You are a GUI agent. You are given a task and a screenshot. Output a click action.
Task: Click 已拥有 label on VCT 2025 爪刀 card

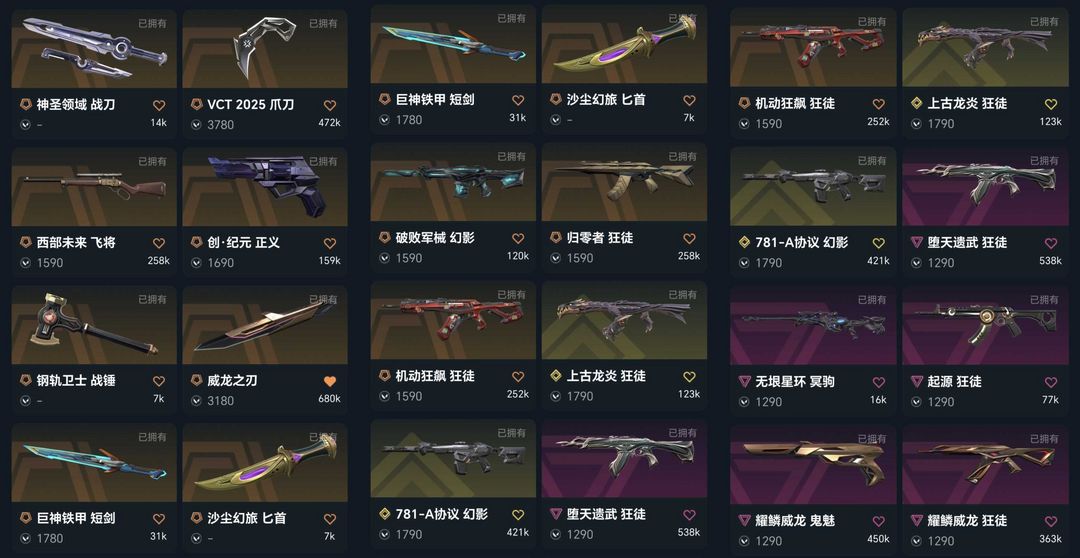tap(323, 23)
